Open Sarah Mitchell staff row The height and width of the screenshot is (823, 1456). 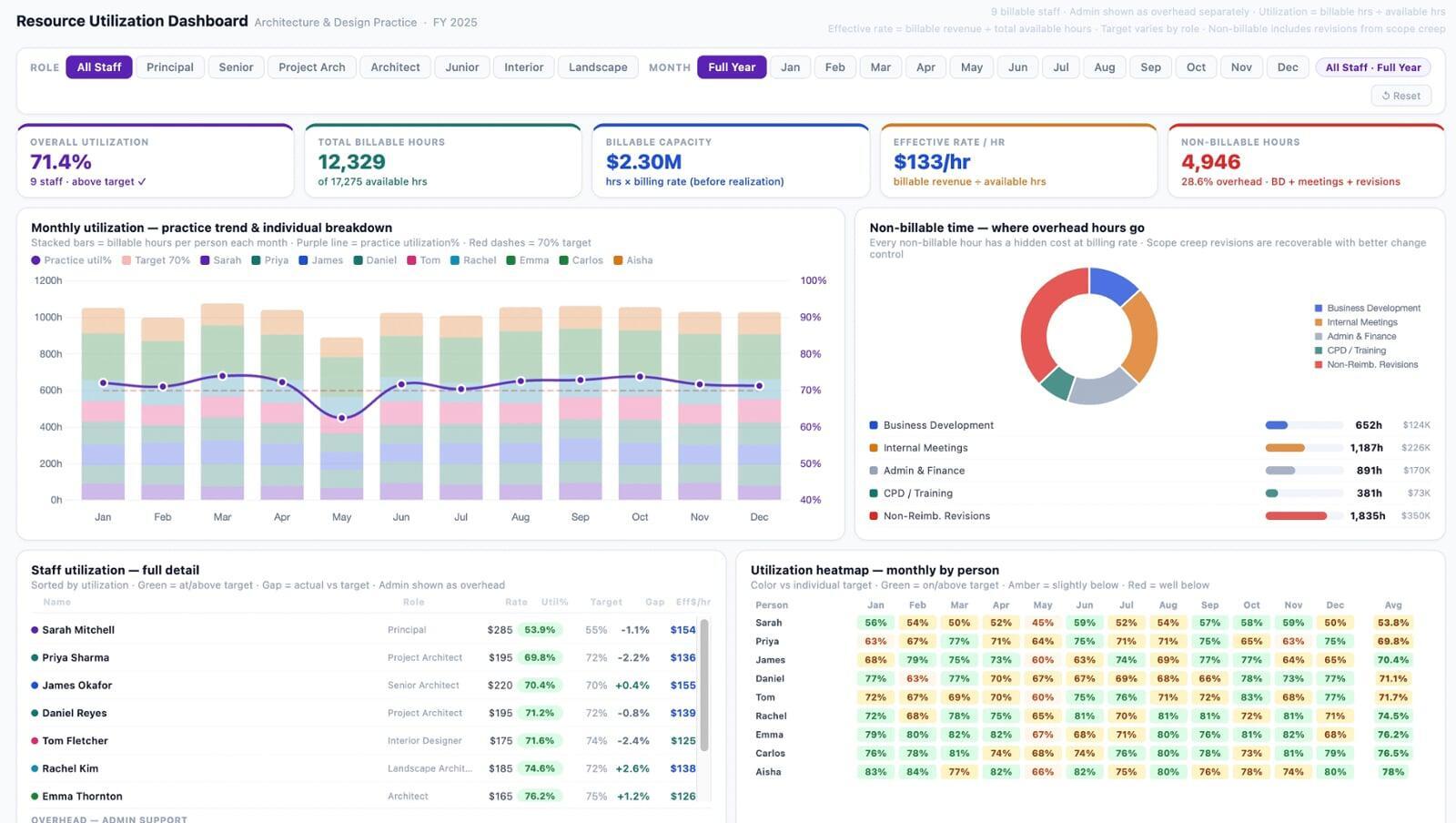coord(78,630)
